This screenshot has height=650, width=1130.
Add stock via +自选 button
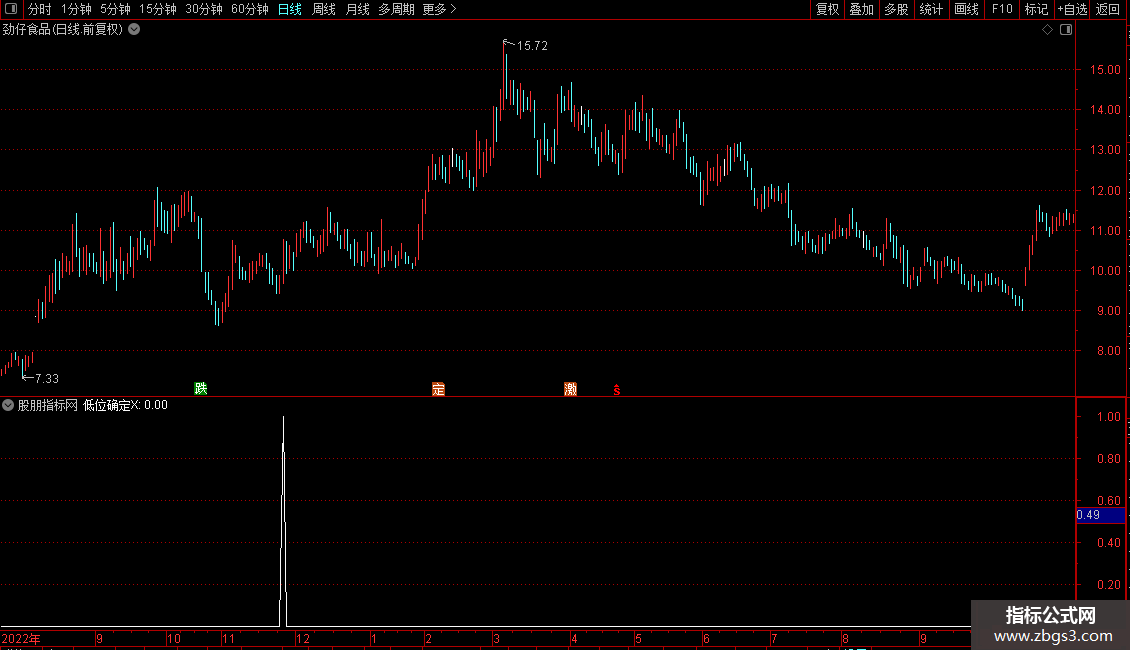click(x=1072, y=9)
